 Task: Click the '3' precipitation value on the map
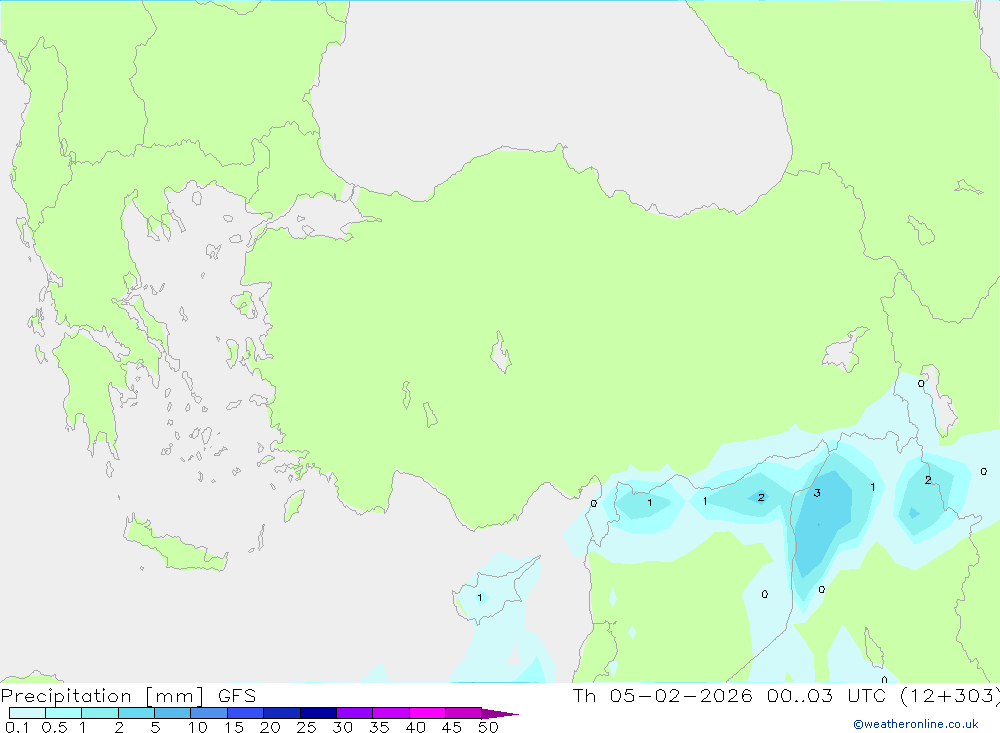[x=817, y=492]
